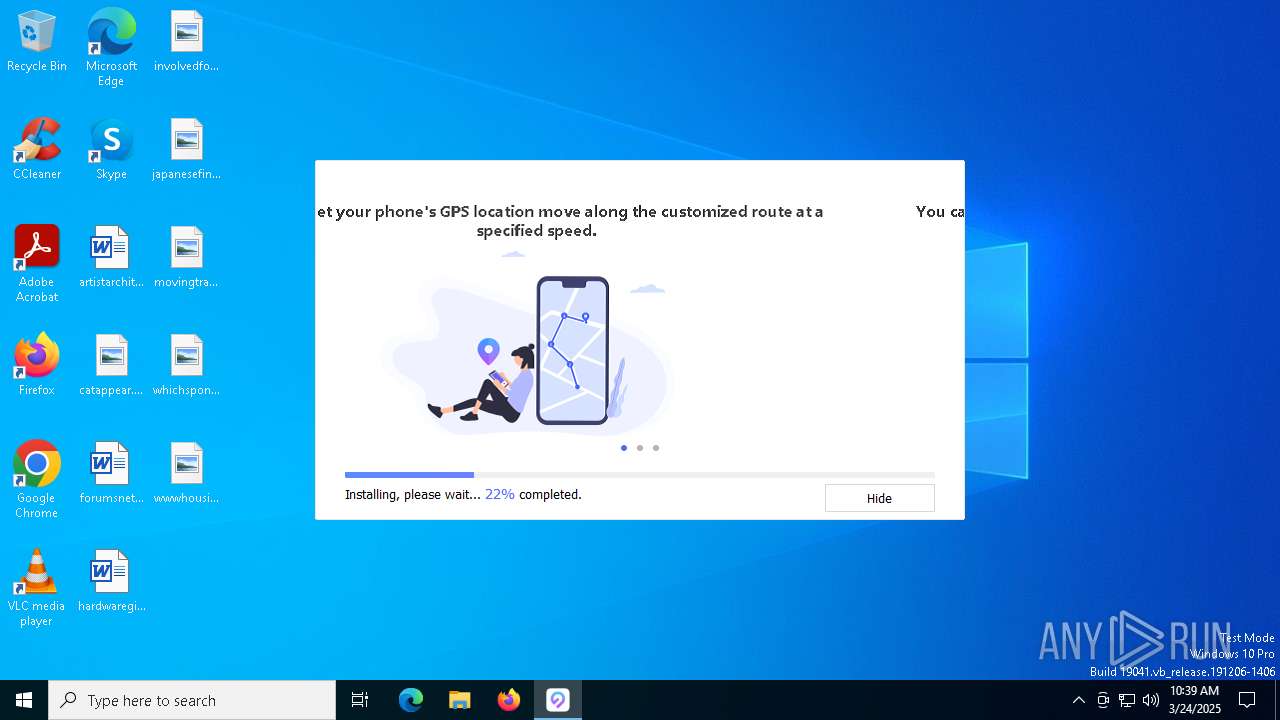1280x720 pixels.
Task: Select the whichspon... image file
Action: (186, 366)
